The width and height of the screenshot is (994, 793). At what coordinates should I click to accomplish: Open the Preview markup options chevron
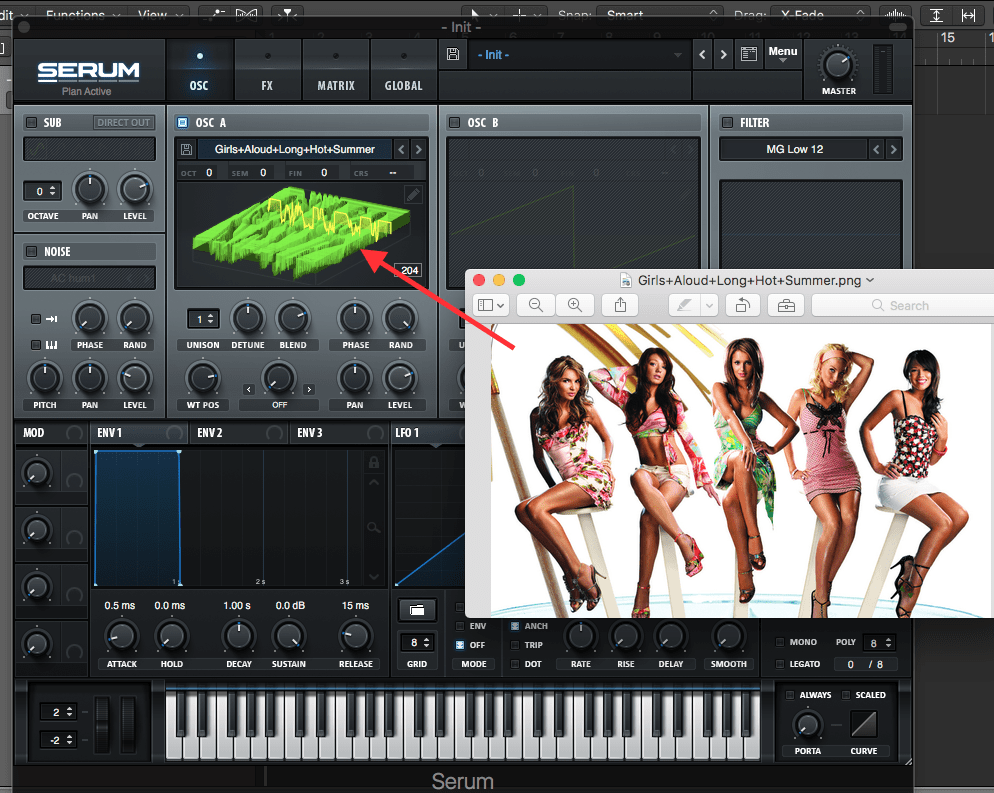pos(709,306)
